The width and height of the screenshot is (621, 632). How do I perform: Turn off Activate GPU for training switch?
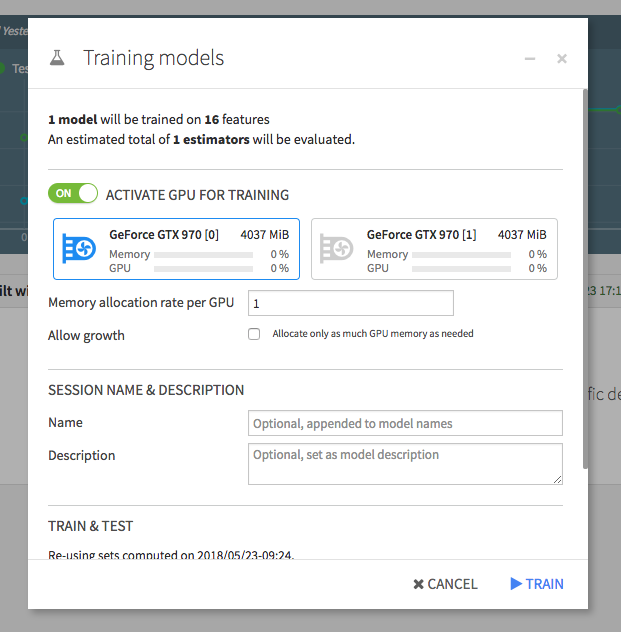pos(73,194)
